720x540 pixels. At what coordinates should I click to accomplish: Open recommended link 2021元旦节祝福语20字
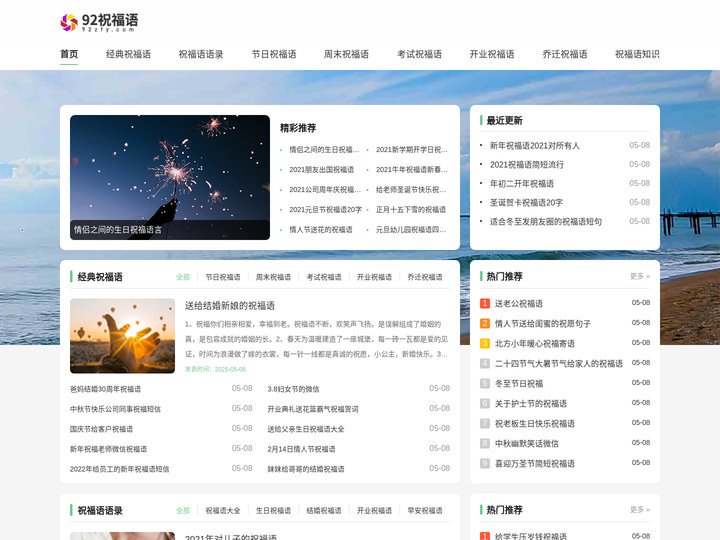pyautogui.click(x=326, y=210)
